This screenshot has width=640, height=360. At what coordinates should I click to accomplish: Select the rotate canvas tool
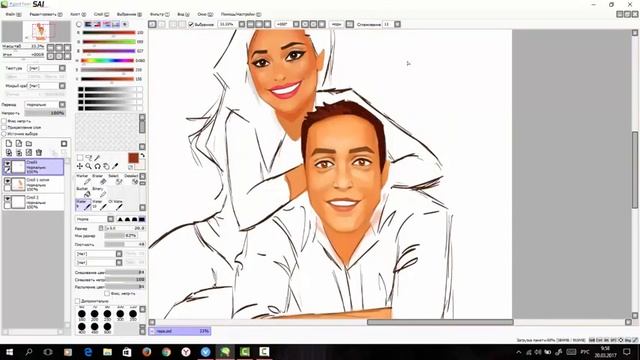98,166
